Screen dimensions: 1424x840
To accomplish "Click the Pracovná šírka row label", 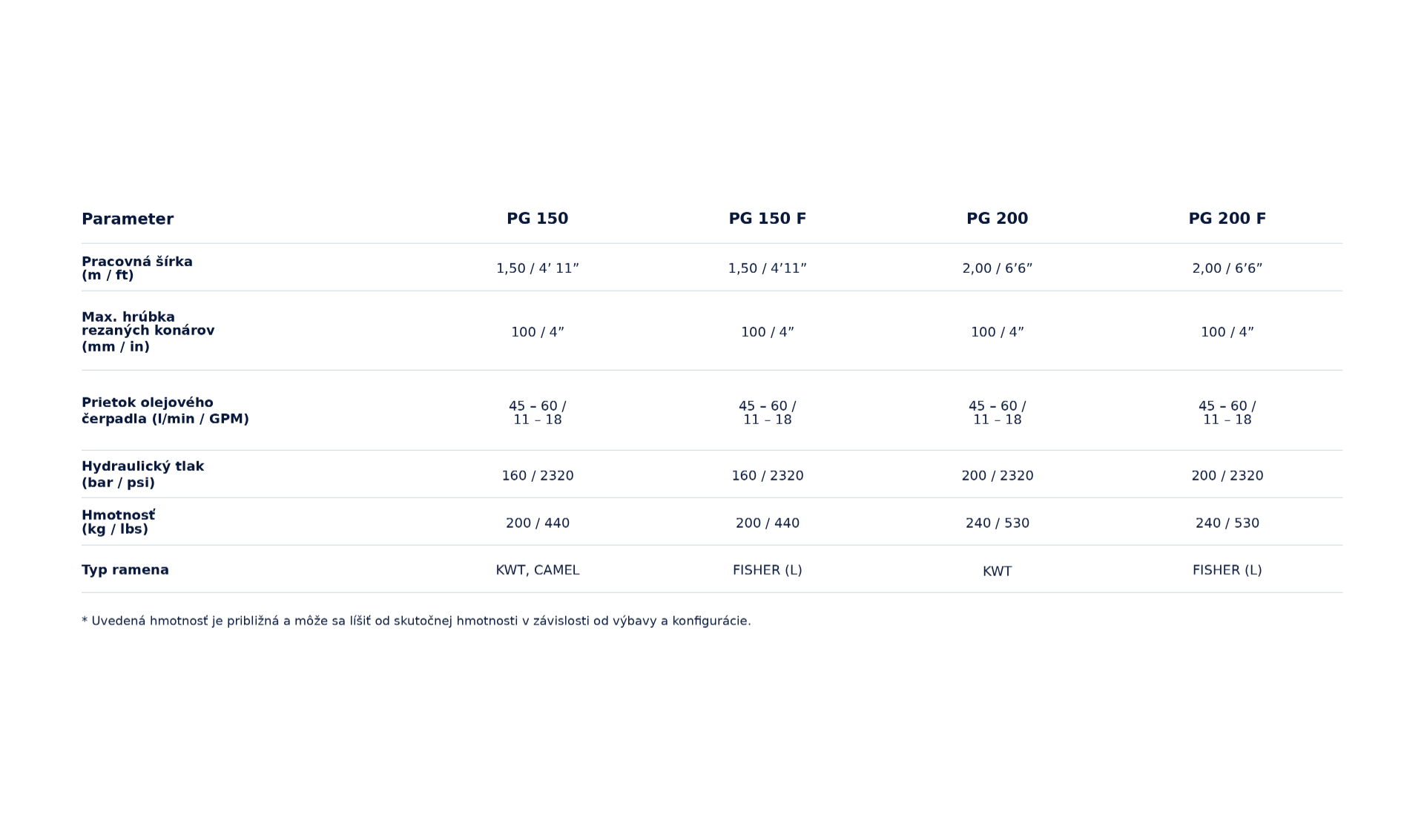I will (137, 268).
